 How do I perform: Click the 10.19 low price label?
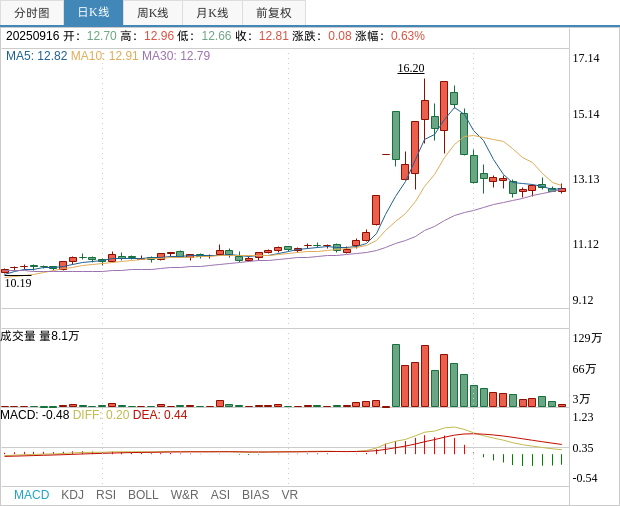point(18,283)
